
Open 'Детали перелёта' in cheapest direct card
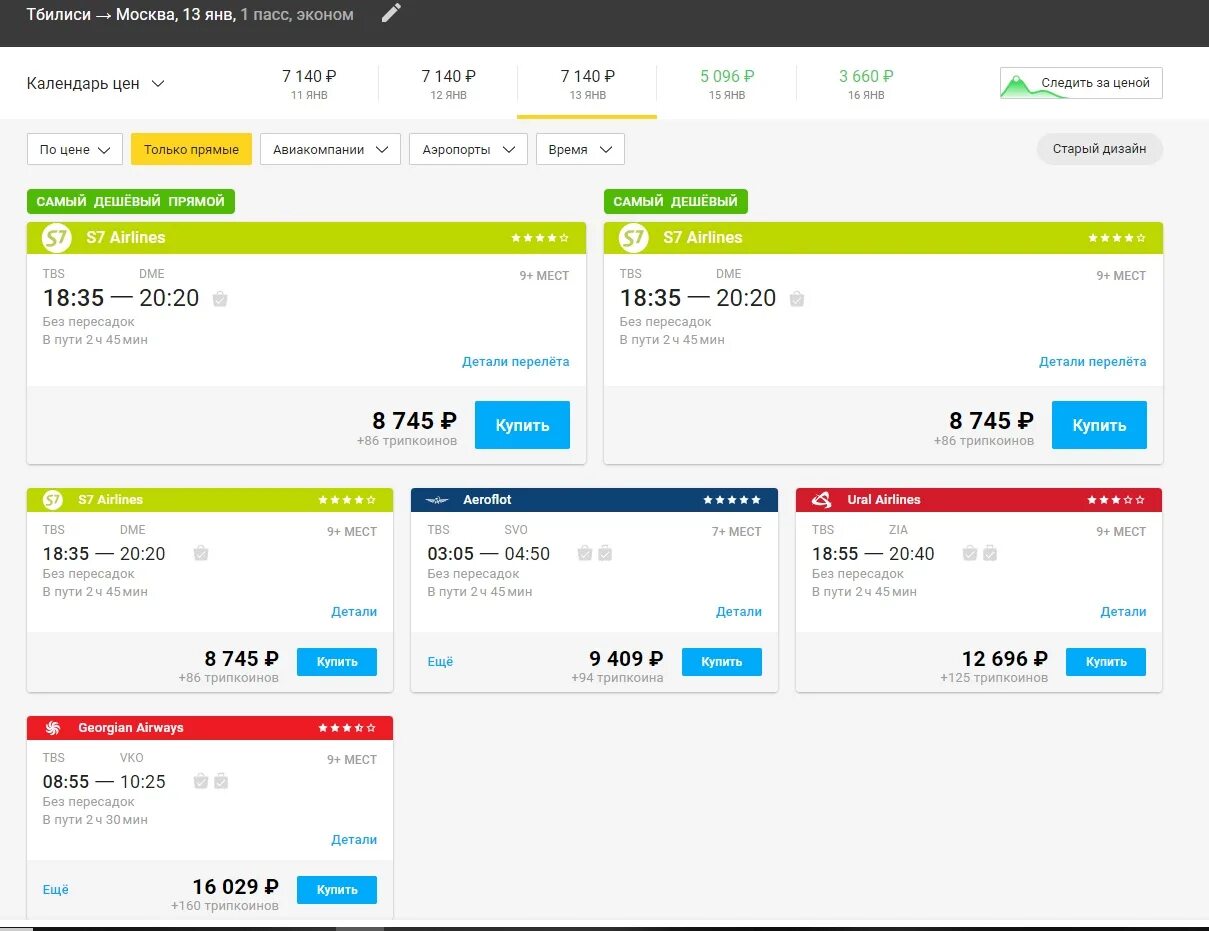click(516, 362)
